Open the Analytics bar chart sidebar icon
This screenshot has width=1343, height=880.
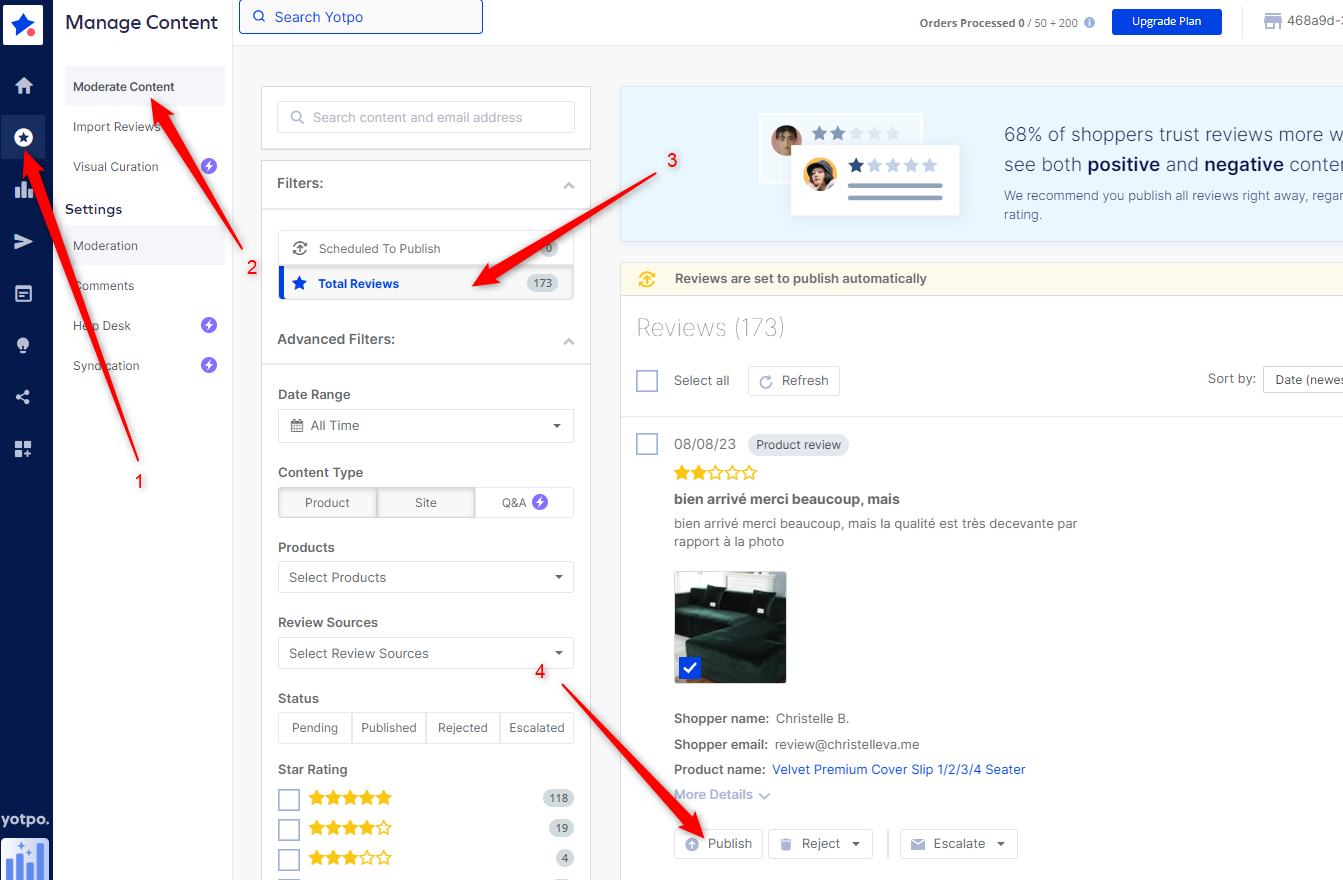click(x=24, y=189)
